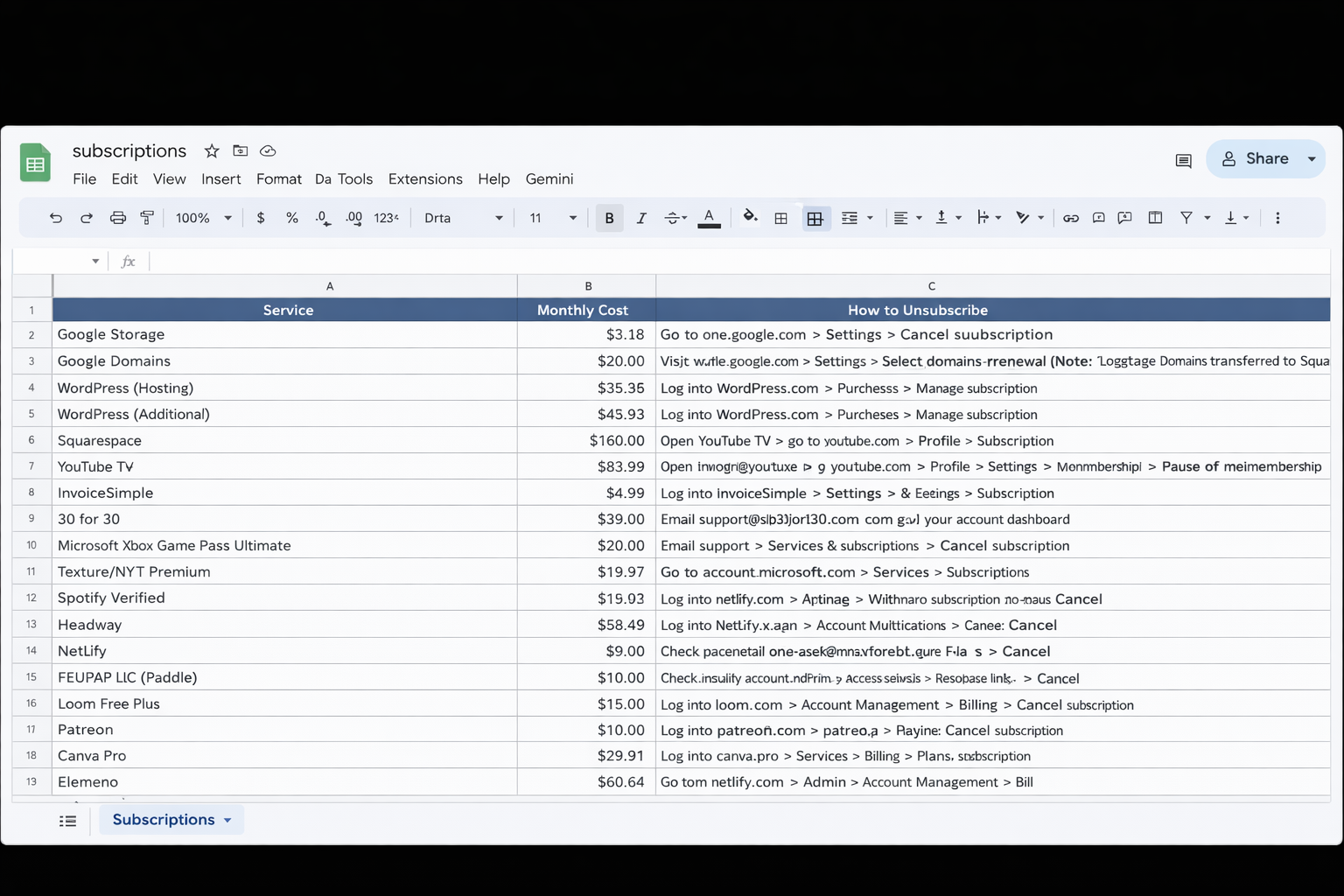This screenshot has height=896, width=1344.
Task: Format selection as currency
Action: pyautogui.click(x=260, y=217)
